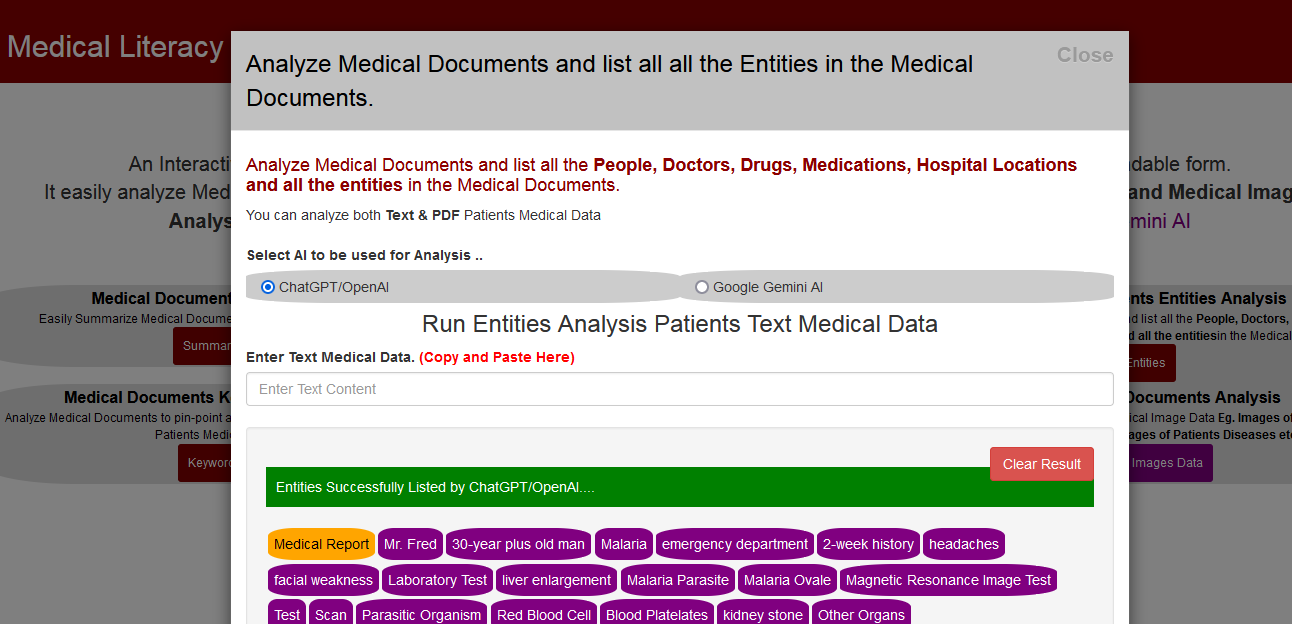This screenshot has width=1292, height=624.
Task: Click the Mr. Fred entity tag
Action: tap(410, 543)
